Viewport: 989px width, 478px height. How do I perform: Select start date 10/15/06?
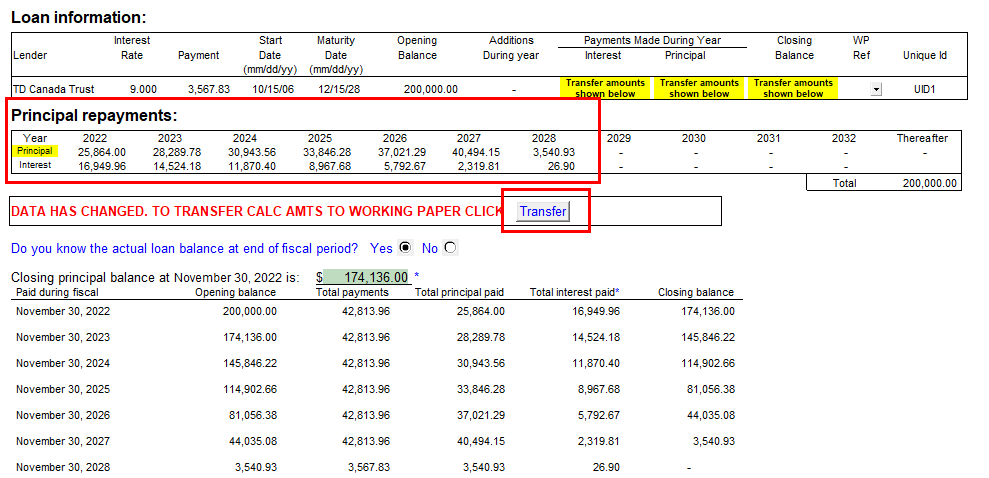(x=273, y=89)
